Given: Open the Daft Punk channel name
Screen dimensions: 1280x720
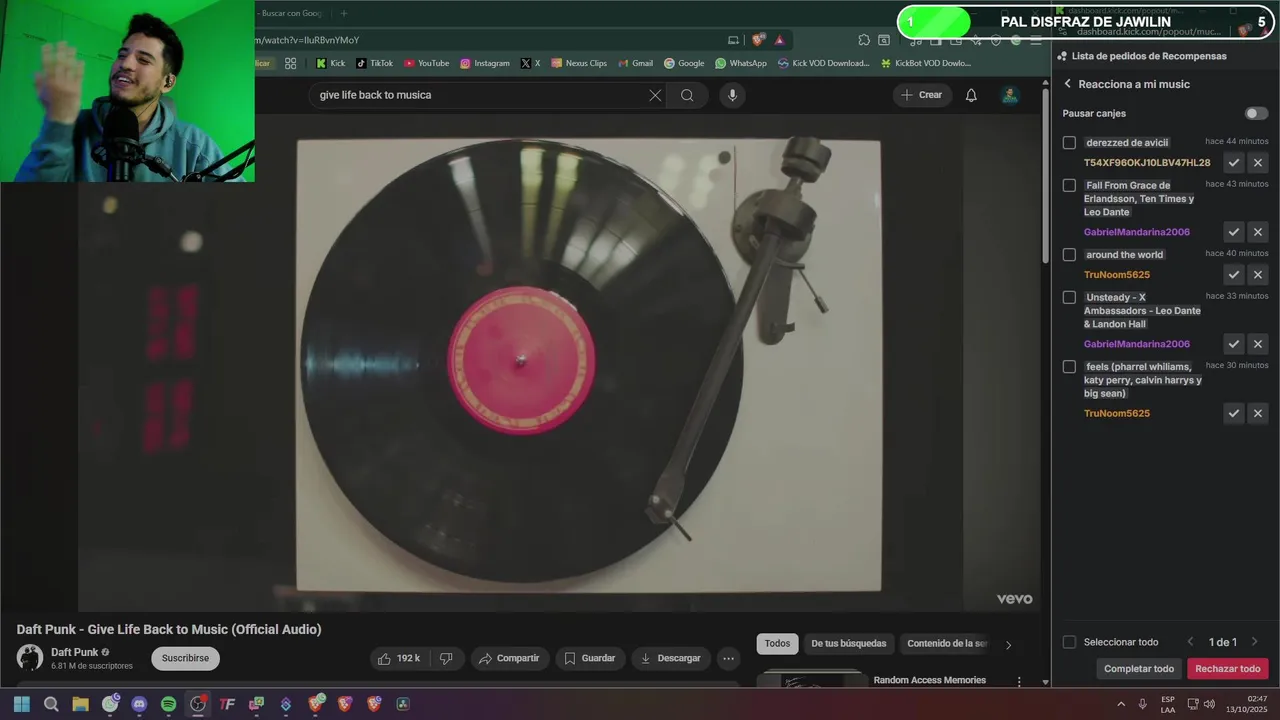Looking at the screenshot, I should coord(75,652).
